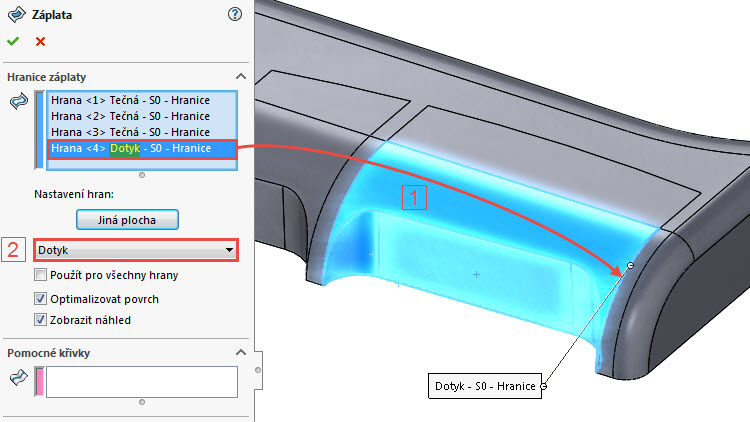Cancel the patch with the red X
The height and width of the screenshot is (422, 750).
(40, 42)
